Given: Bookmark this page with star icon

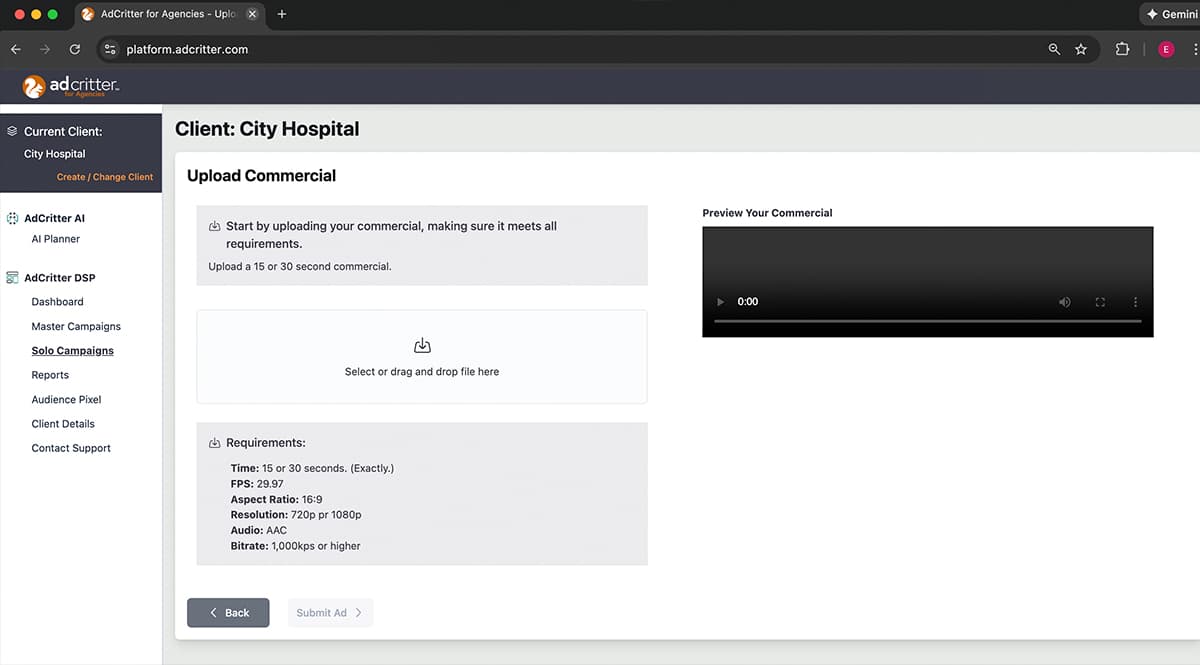Looking at the screenshot, I should point(1081,49).
